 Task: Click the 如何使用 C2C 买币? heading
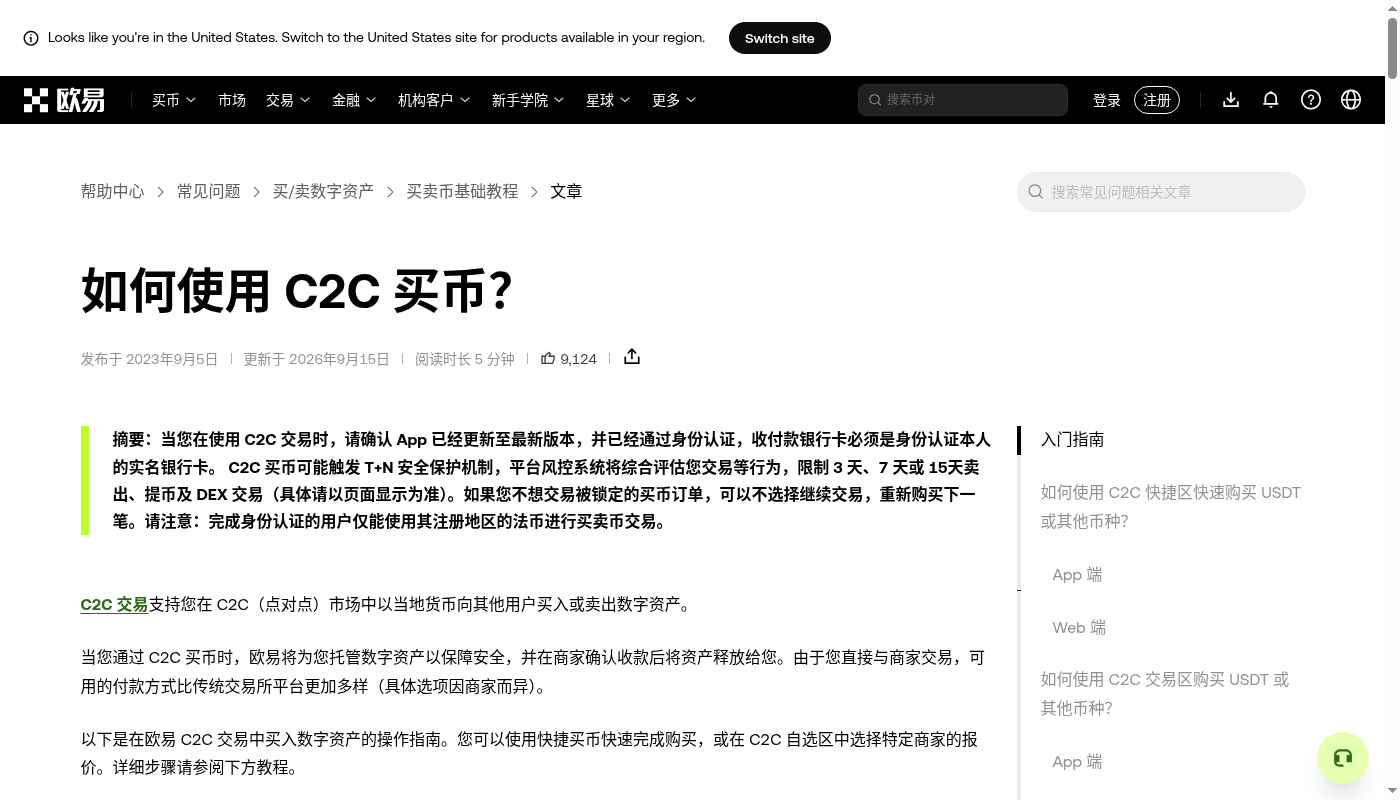point(297,291)
